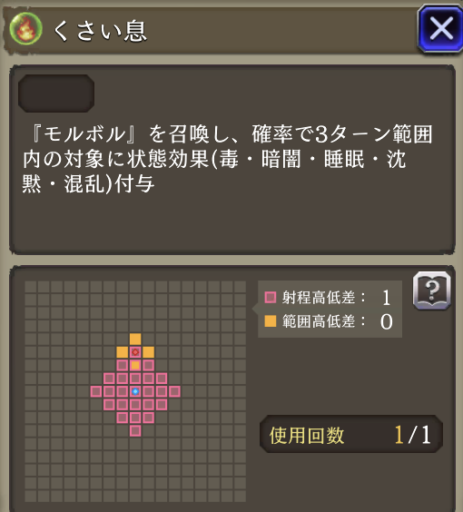Tap orange tile right of red target
This screenshot has height=512, width=463.
pyautogui.click(x=148, y=352)
